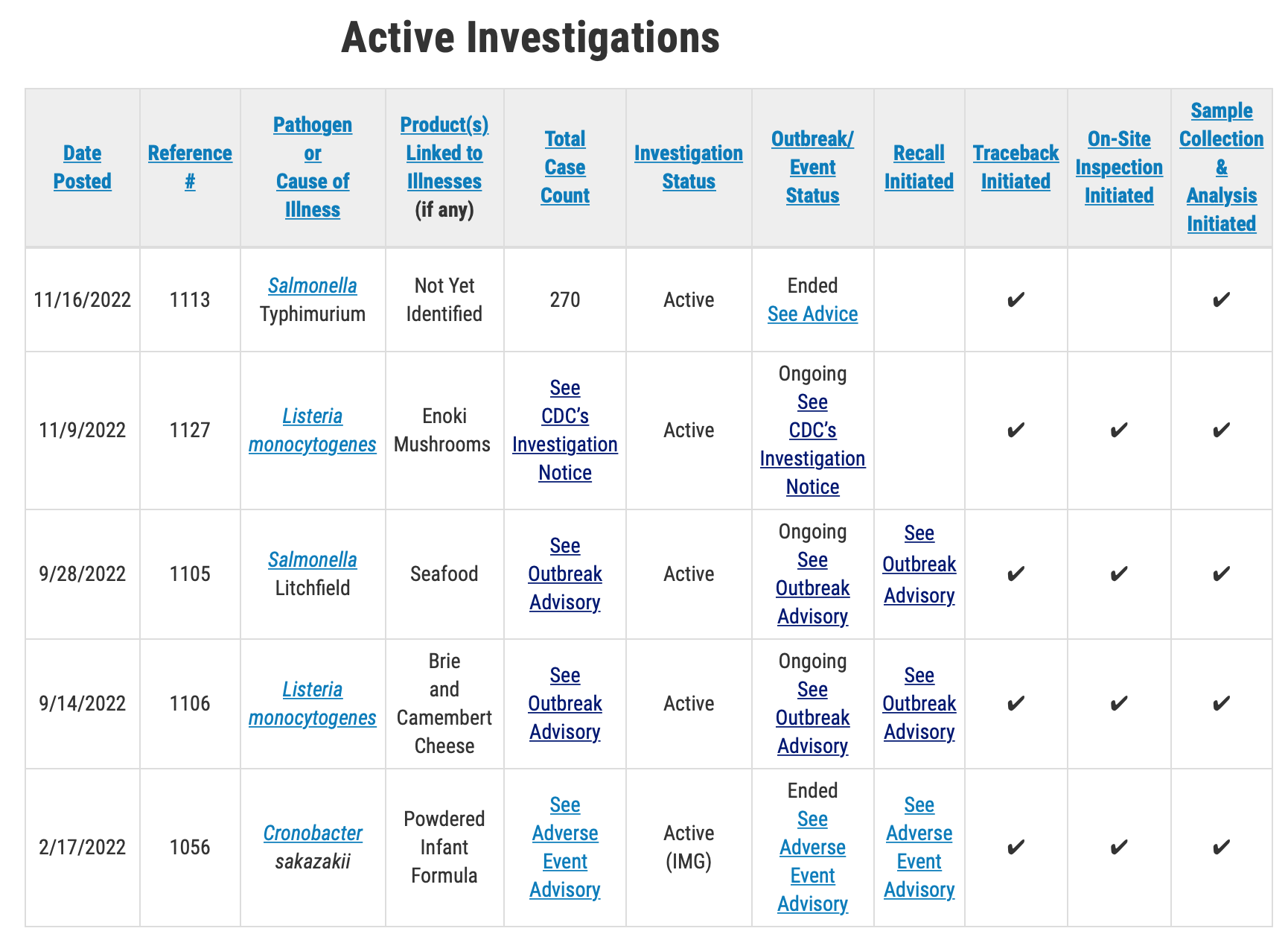Open Seafood recall See Outbreak Advisory link
This screenshot has height=937, width=1288.
click(919, 564)
